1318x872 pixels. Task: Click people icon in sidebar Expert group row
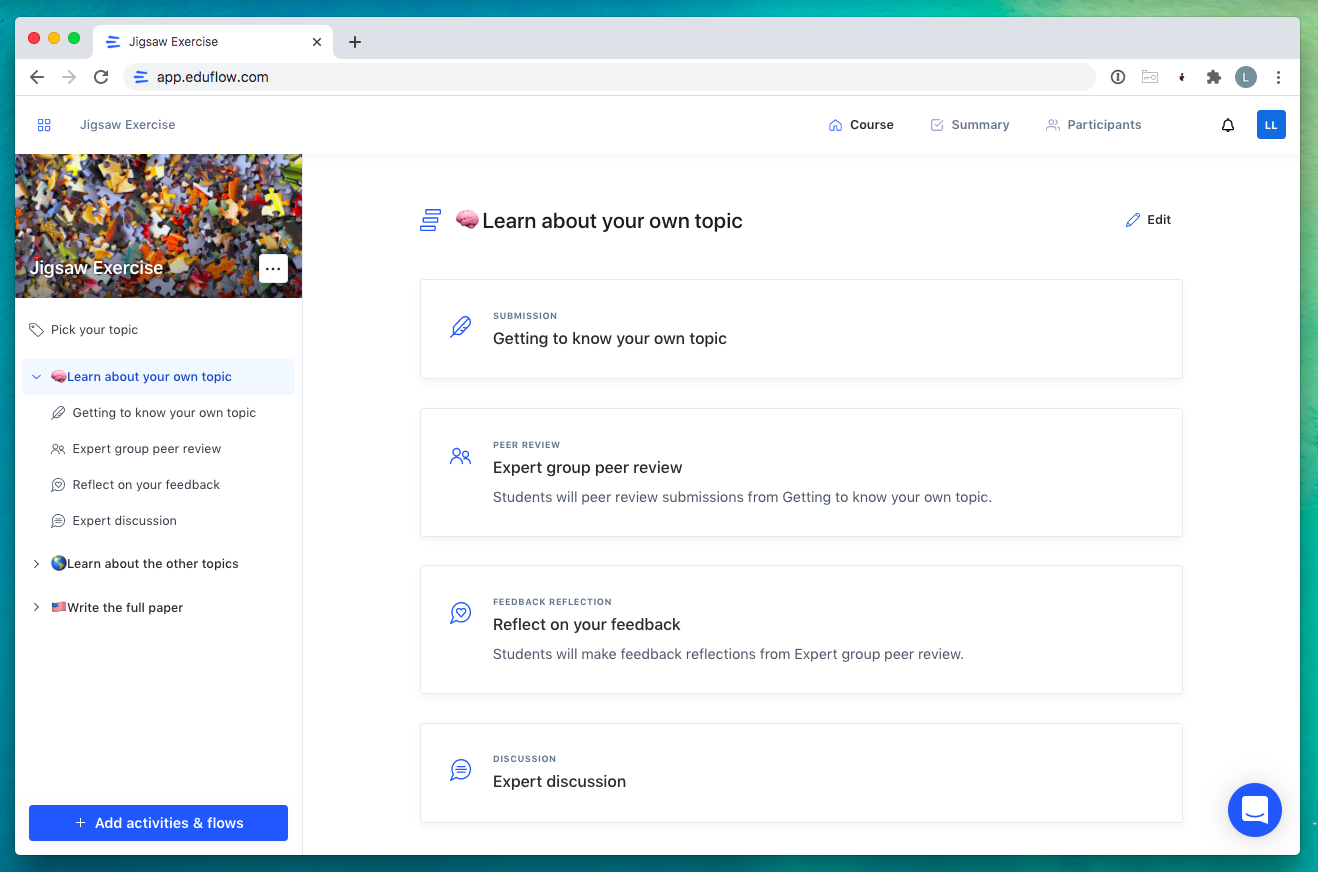coord(58,449)
